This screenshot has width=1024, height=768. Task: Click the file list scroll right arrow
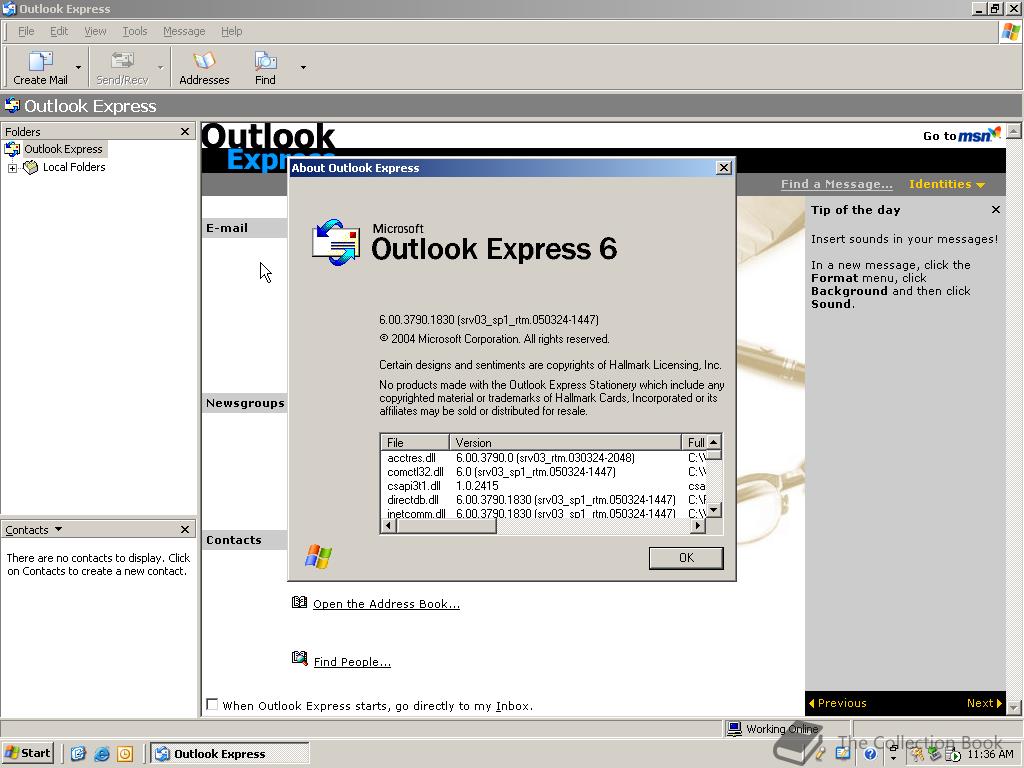pyautogui.click(x=699, y=526)
